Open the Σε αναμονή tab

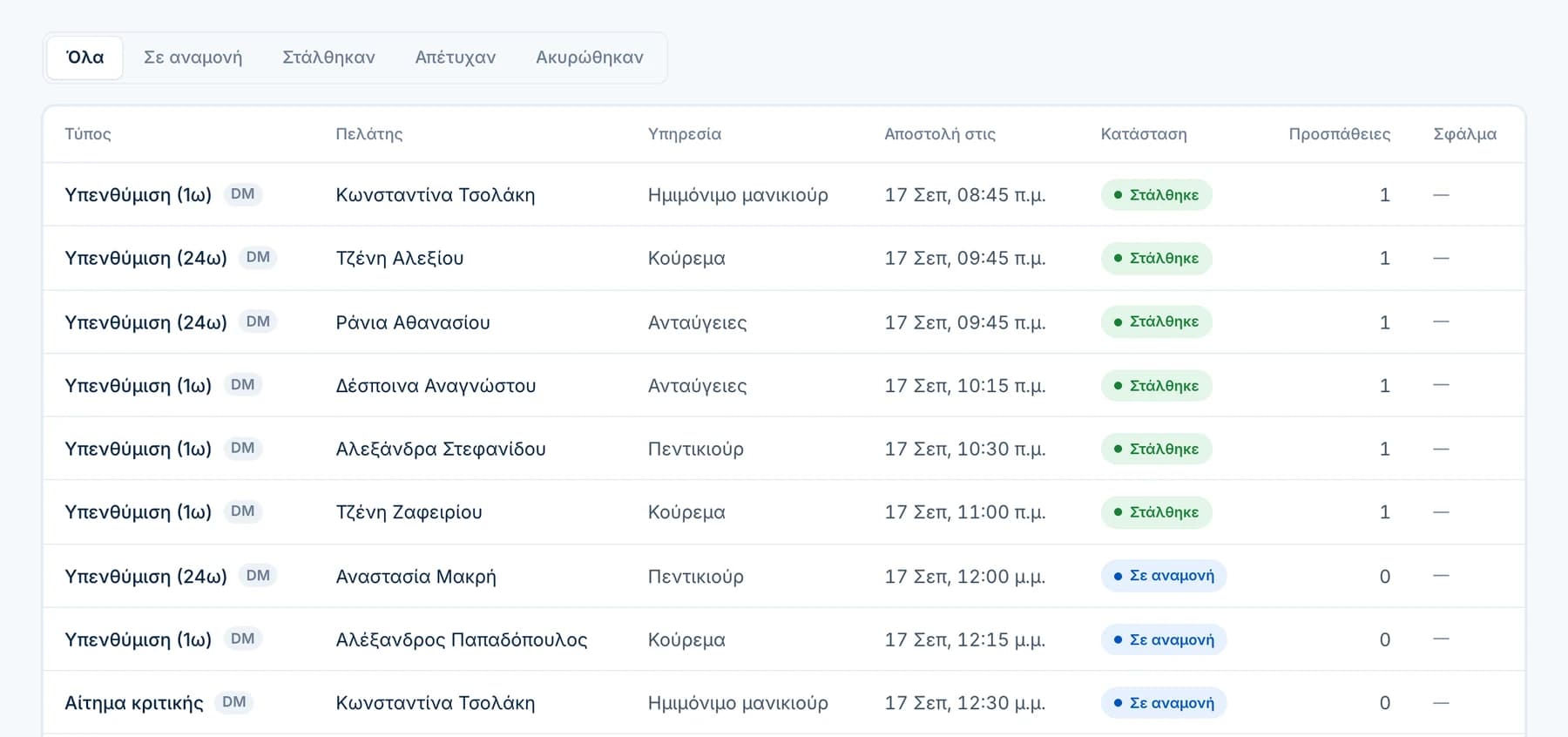193,57
